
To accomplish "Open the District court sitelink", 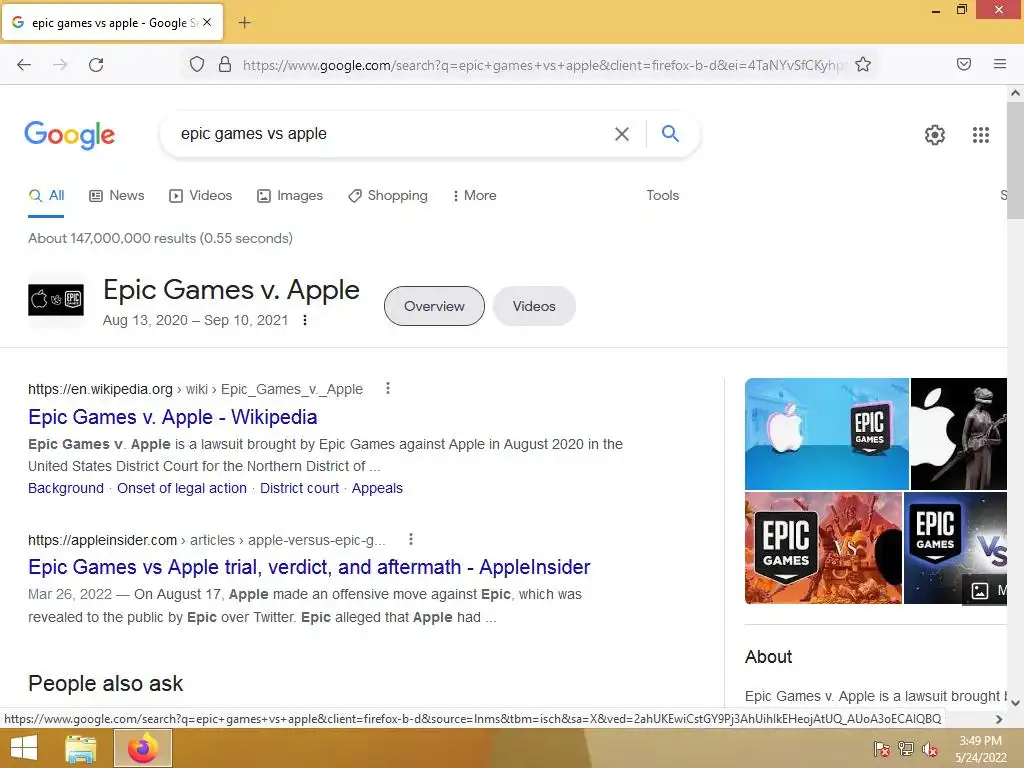I will coord(299,488).
